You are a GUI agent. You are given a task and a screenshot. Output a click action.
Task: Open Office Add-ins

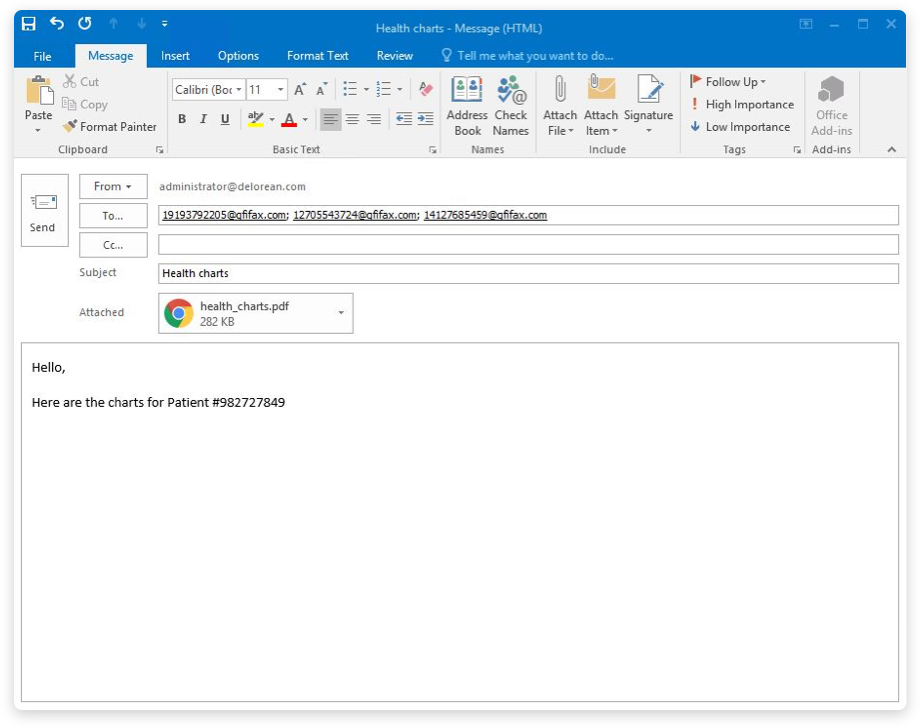(831, 106)
